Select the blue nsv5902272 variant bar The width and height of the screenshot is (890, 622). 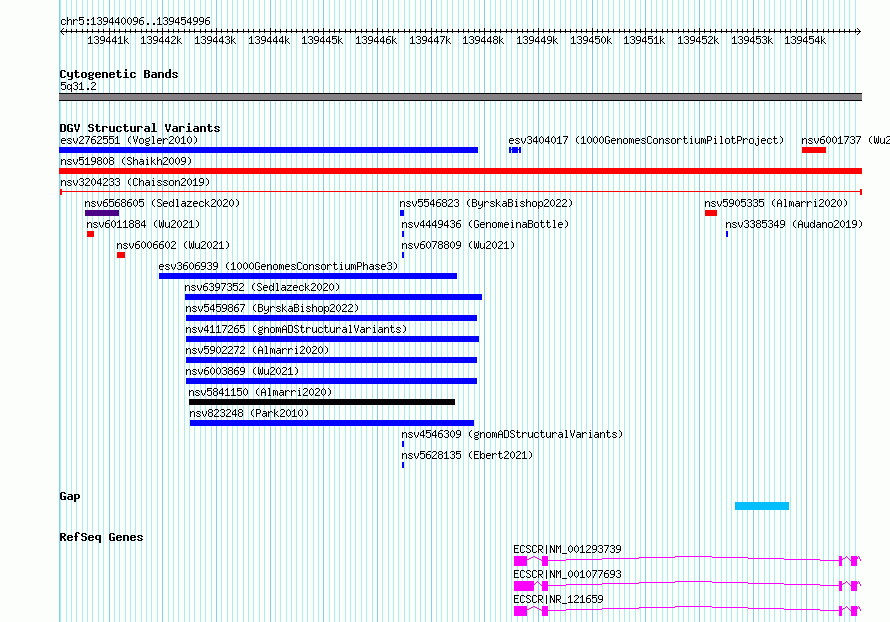(331, 360)
